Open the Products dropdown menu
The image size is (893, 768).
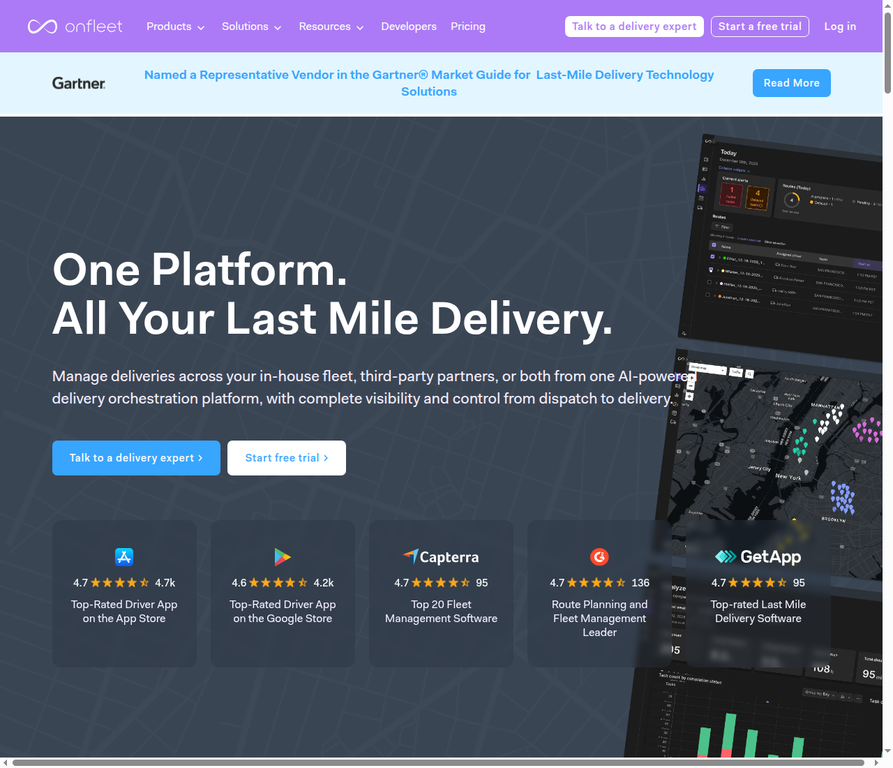[x=175, y=27]
